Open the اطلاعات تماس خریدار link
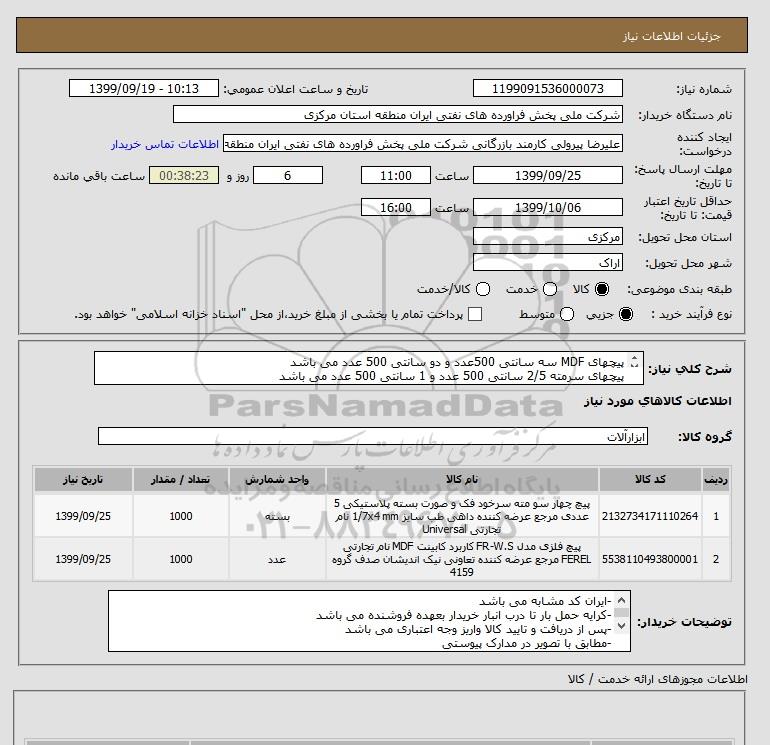The image size is (770, 745). click(165, 144)
